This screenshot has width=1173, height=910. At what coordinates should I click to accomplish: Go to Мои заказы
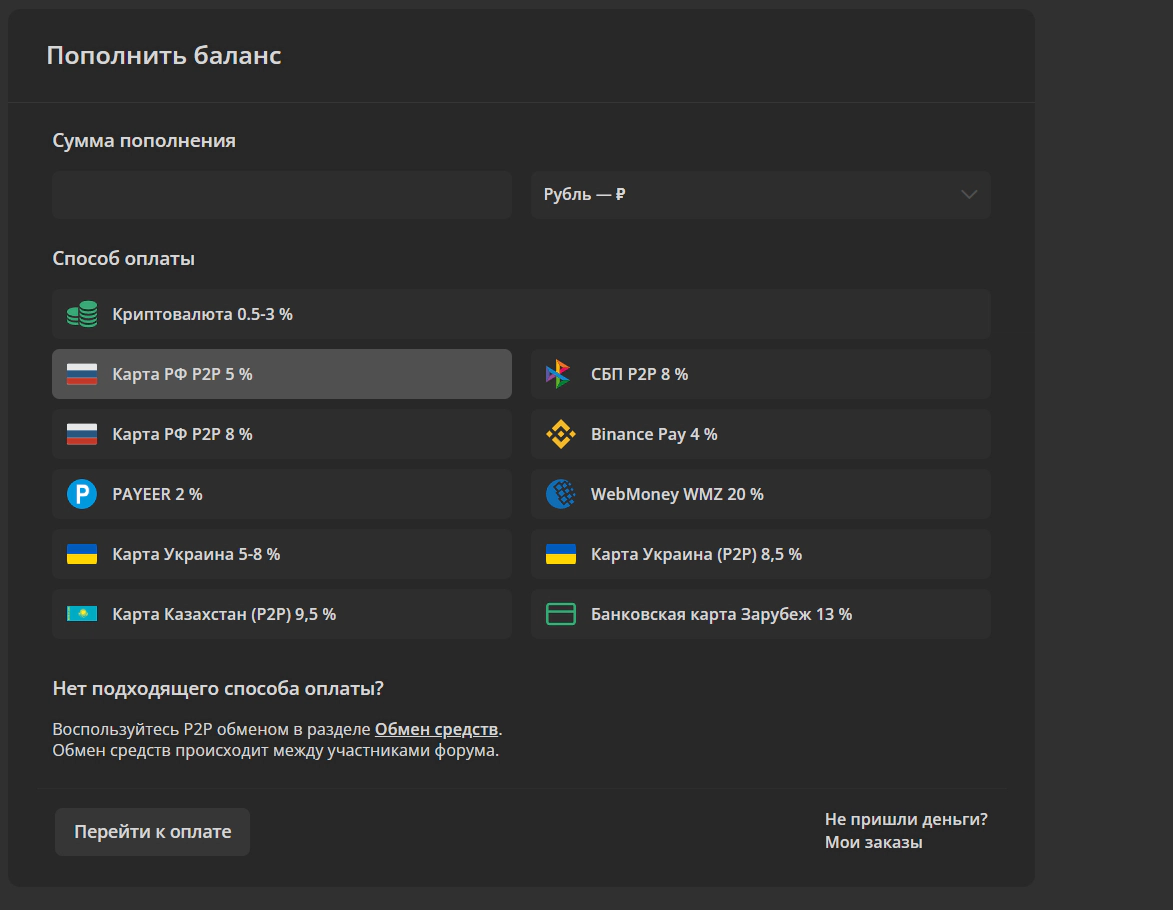pos(873,842)
